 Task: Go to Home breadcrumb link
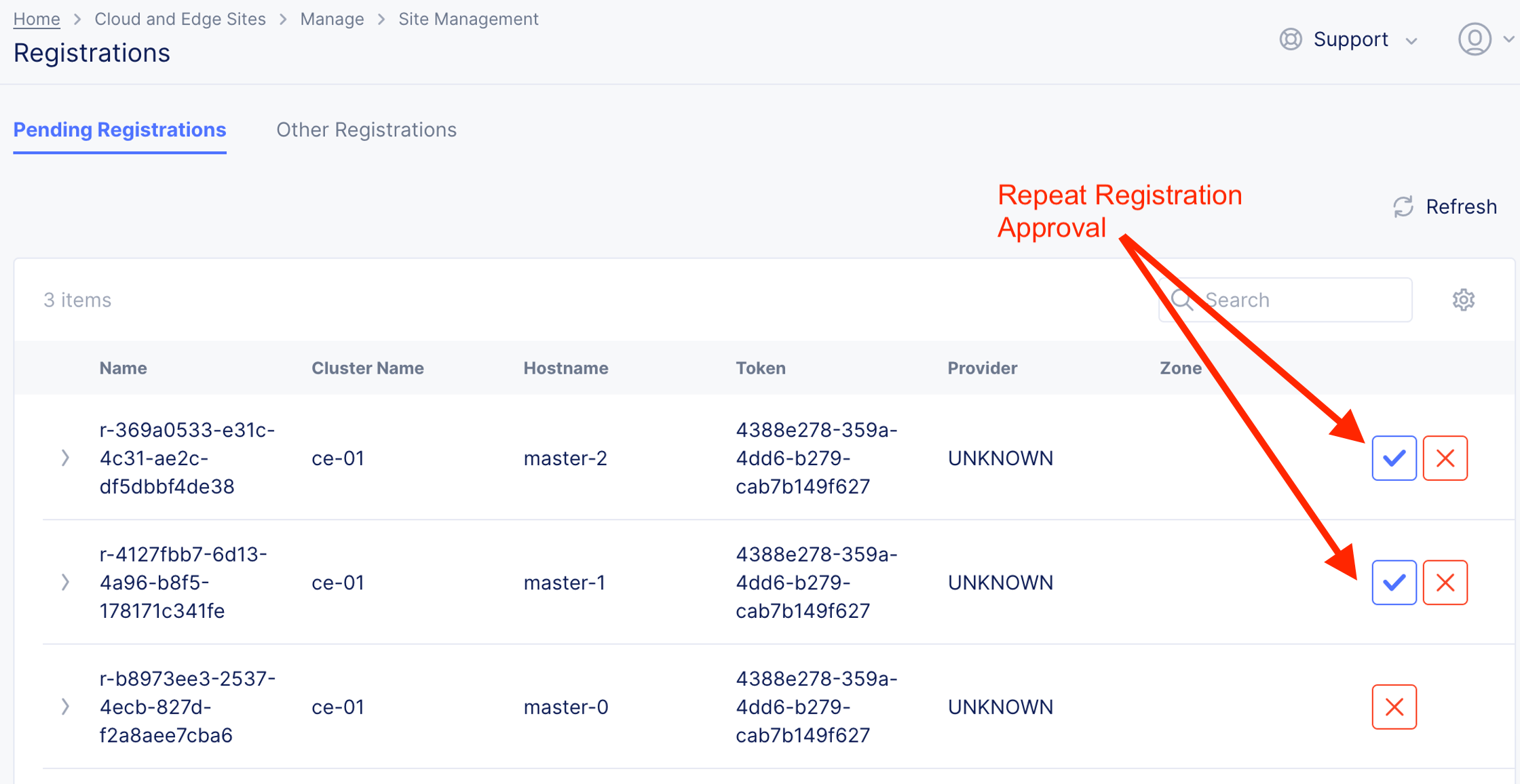click(37, 19)
